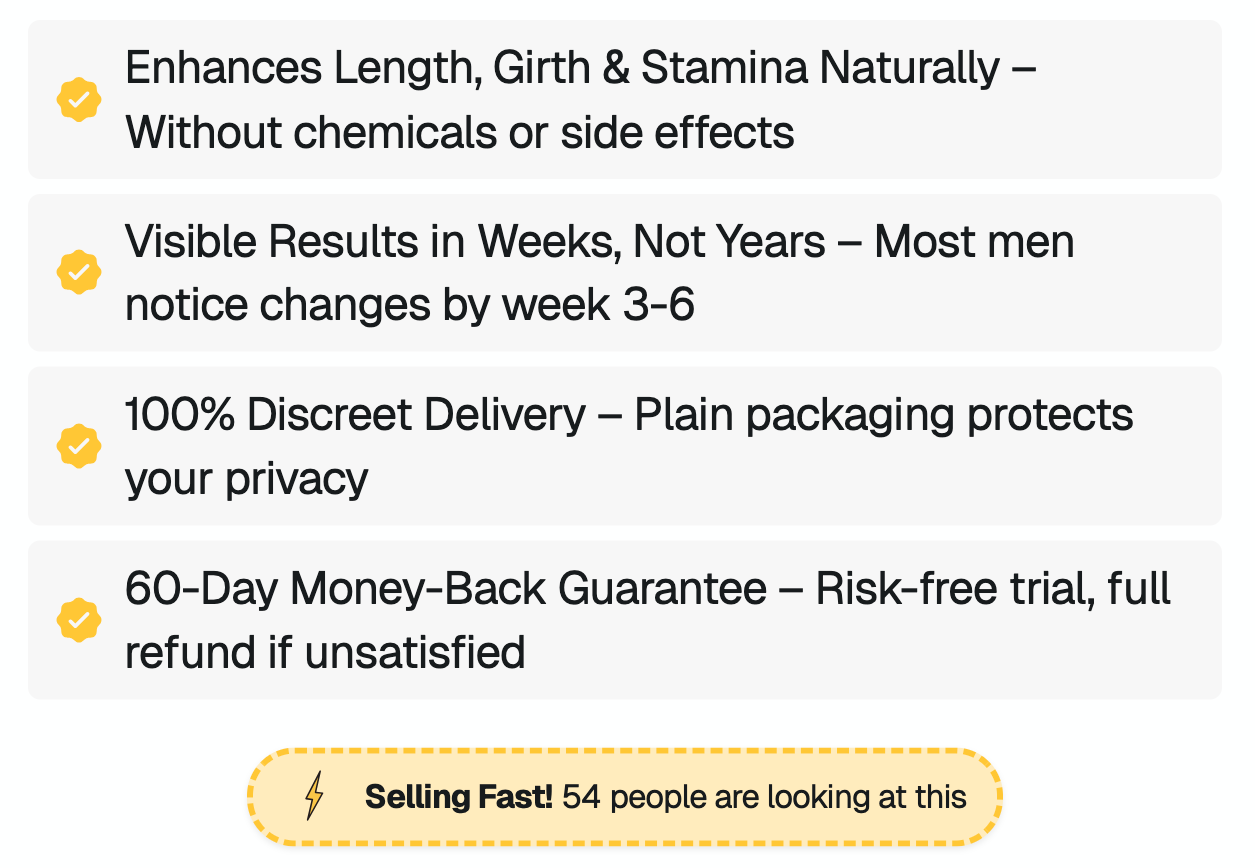
Task: Click the "notice changes by week 3-6" line
Action: (x=410, y=306)
